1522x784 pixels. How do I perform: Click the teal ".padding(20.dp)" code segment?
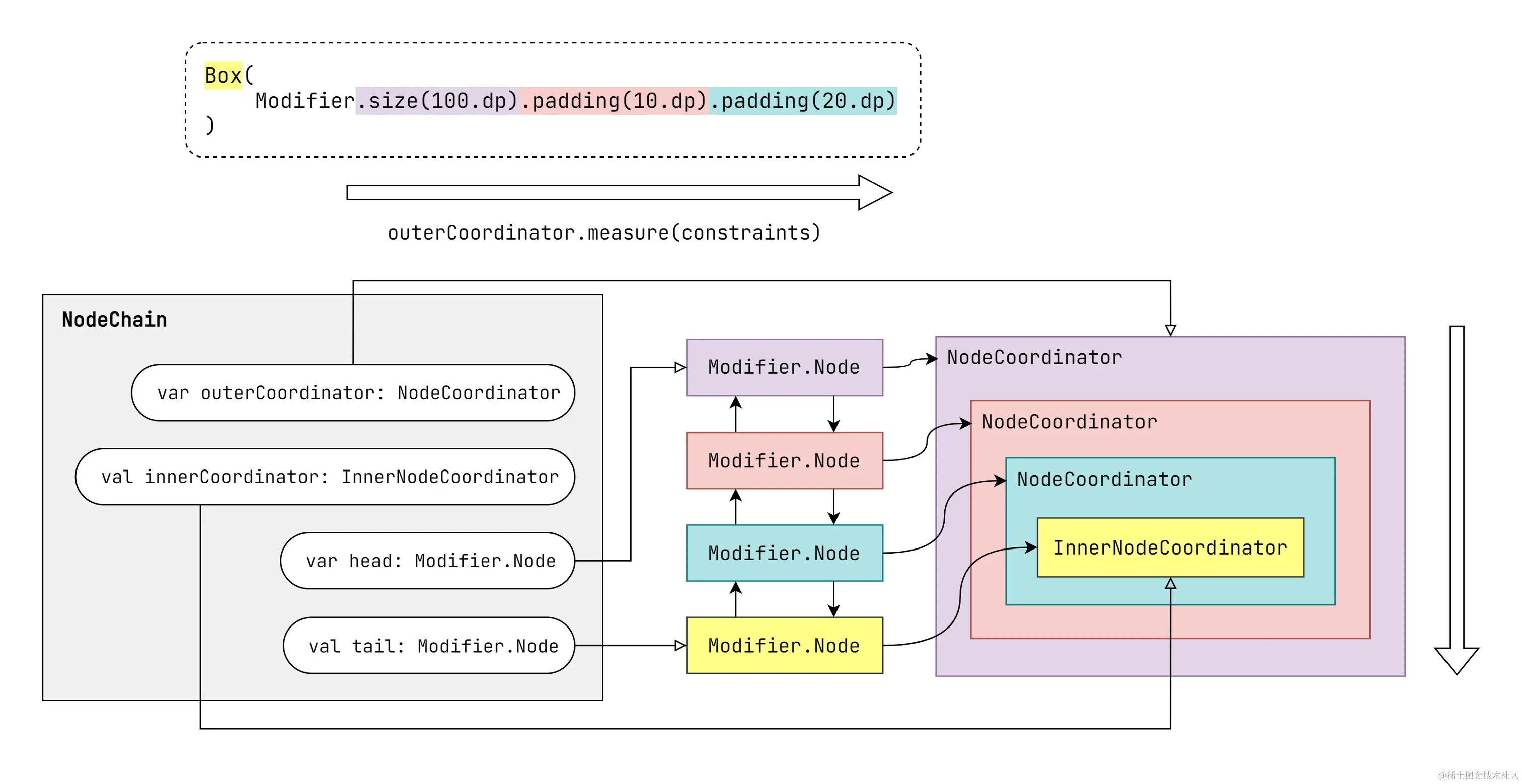tap(803, 101)
